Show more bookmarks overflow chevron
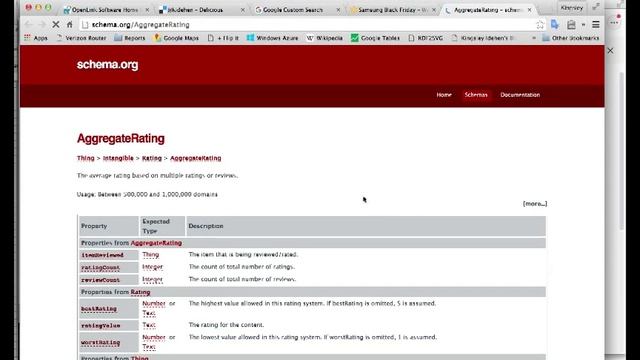This screenshot has width=640, height=360. (x=533, y=38)
